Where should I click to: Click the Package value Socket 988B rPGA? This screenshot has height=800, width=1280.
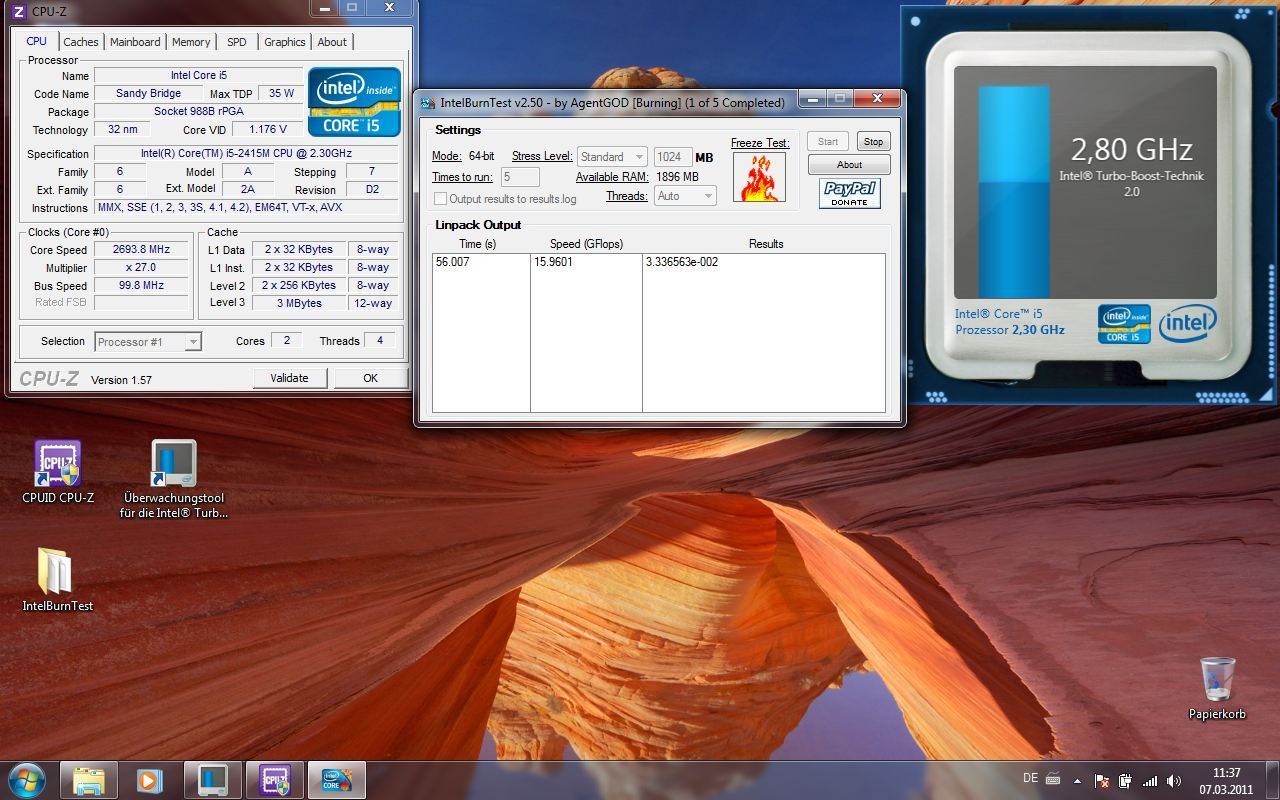point(198,111)
